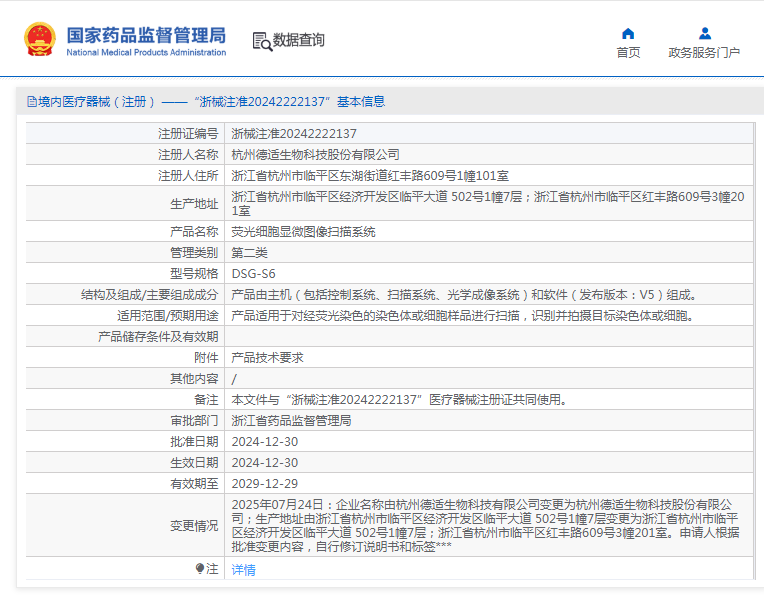Image resolution: width=764 pixels, height=599 pixels.
Task: Select 第二类 management category value
Action: (249, 252)
